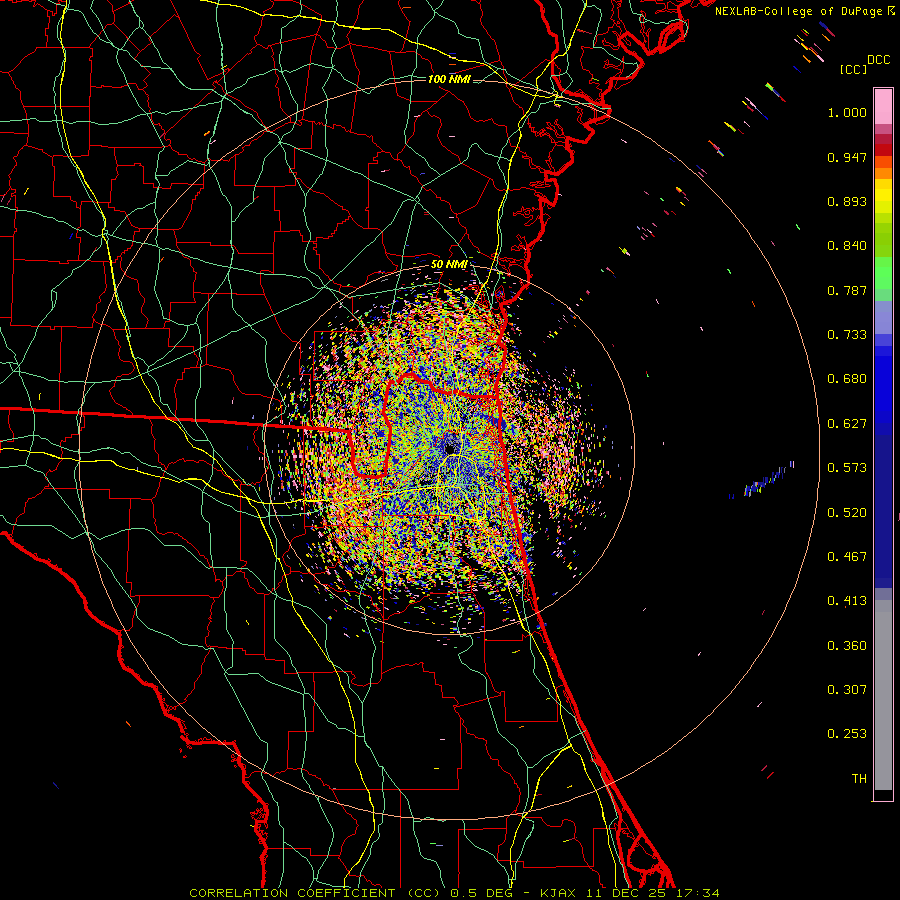Click the 0.413 legend value
Screen dimensions: 900x900
coord(847,601)
